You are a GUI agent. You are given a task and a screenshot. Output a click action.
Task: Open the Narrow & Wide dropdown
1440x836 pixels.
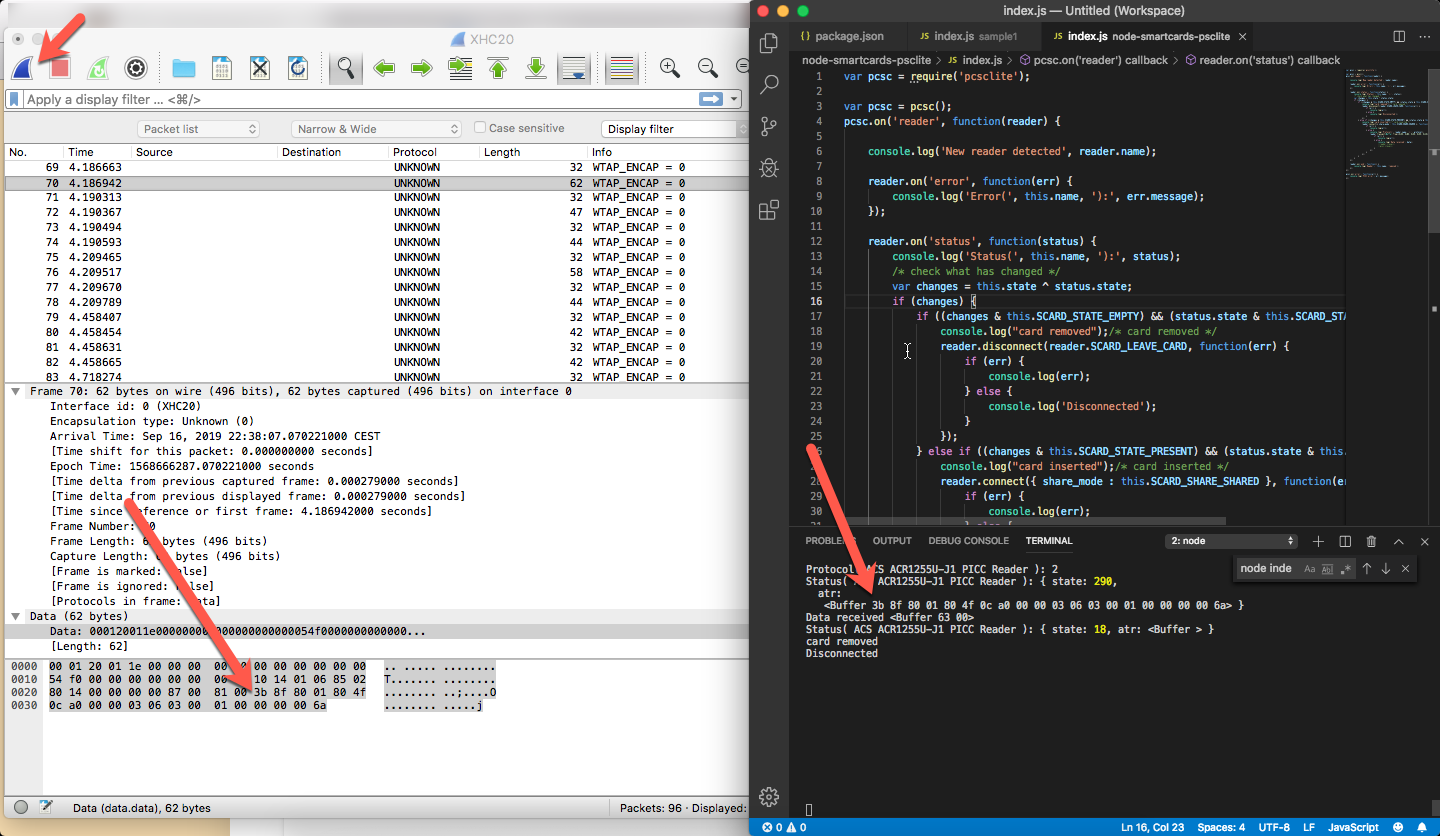pyautogui.click(x=377, y=129)
